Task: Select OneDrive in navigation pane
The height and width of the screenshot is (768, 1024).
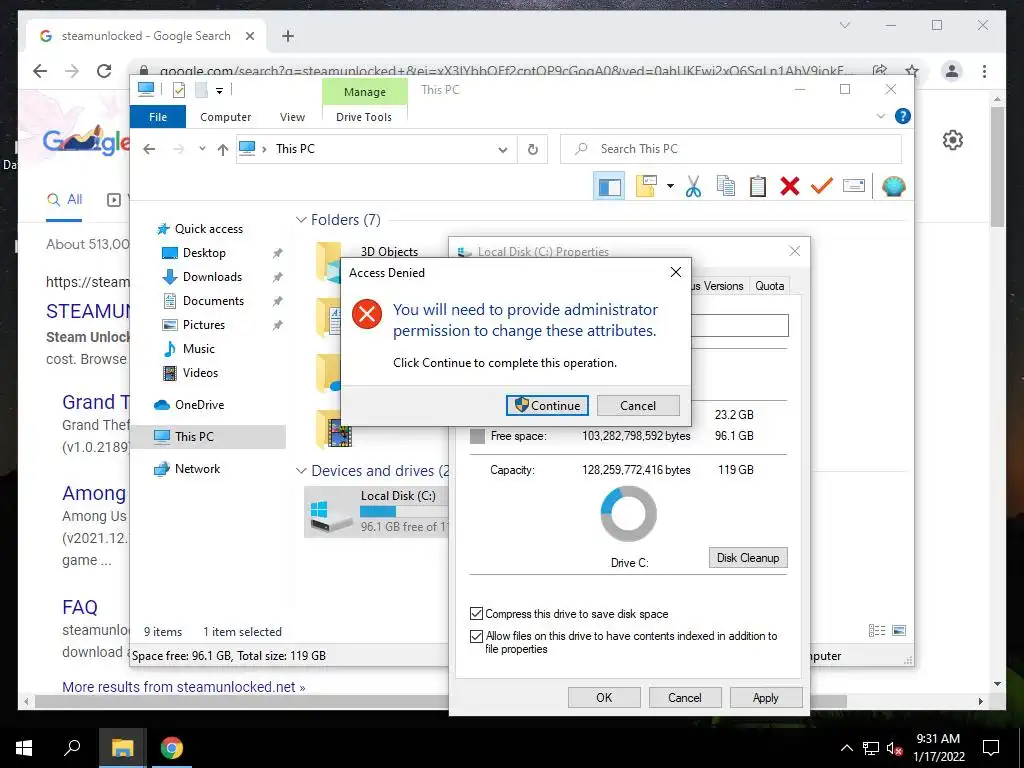Action: tap(199, 405)
